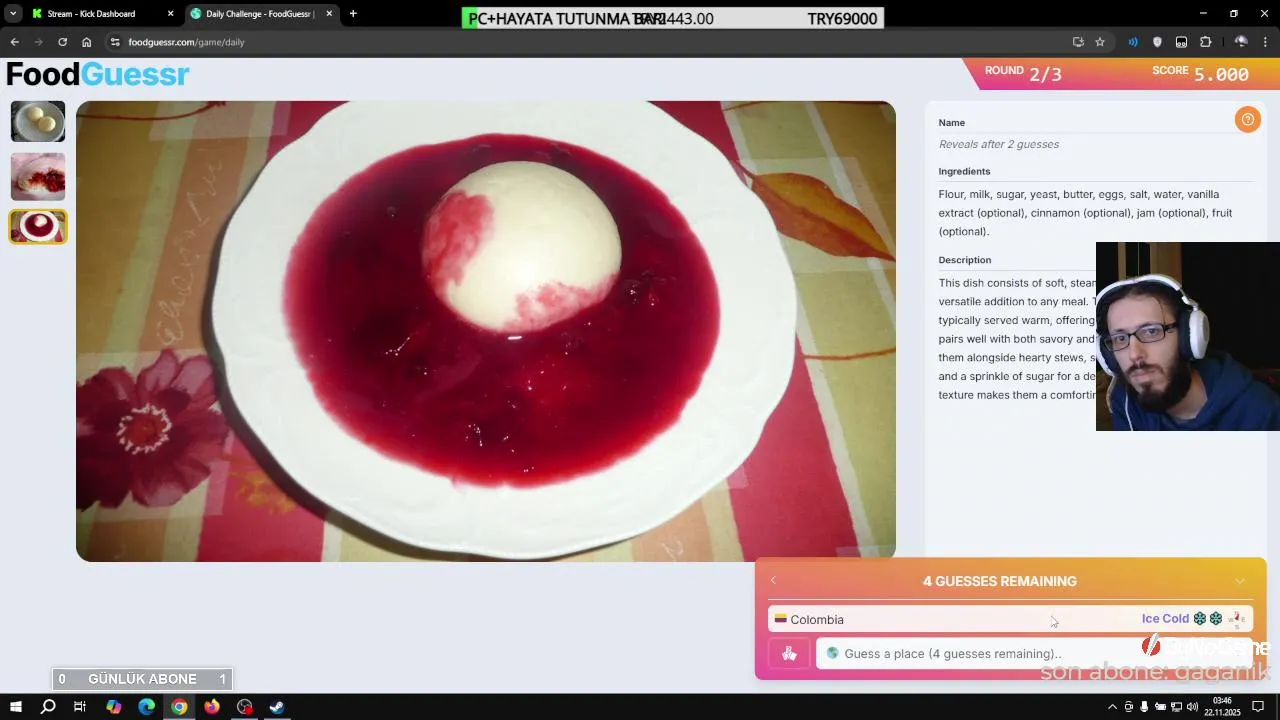1280x720 pixels.
Task: Reload the current page
Action: click(x=62, y=42)
